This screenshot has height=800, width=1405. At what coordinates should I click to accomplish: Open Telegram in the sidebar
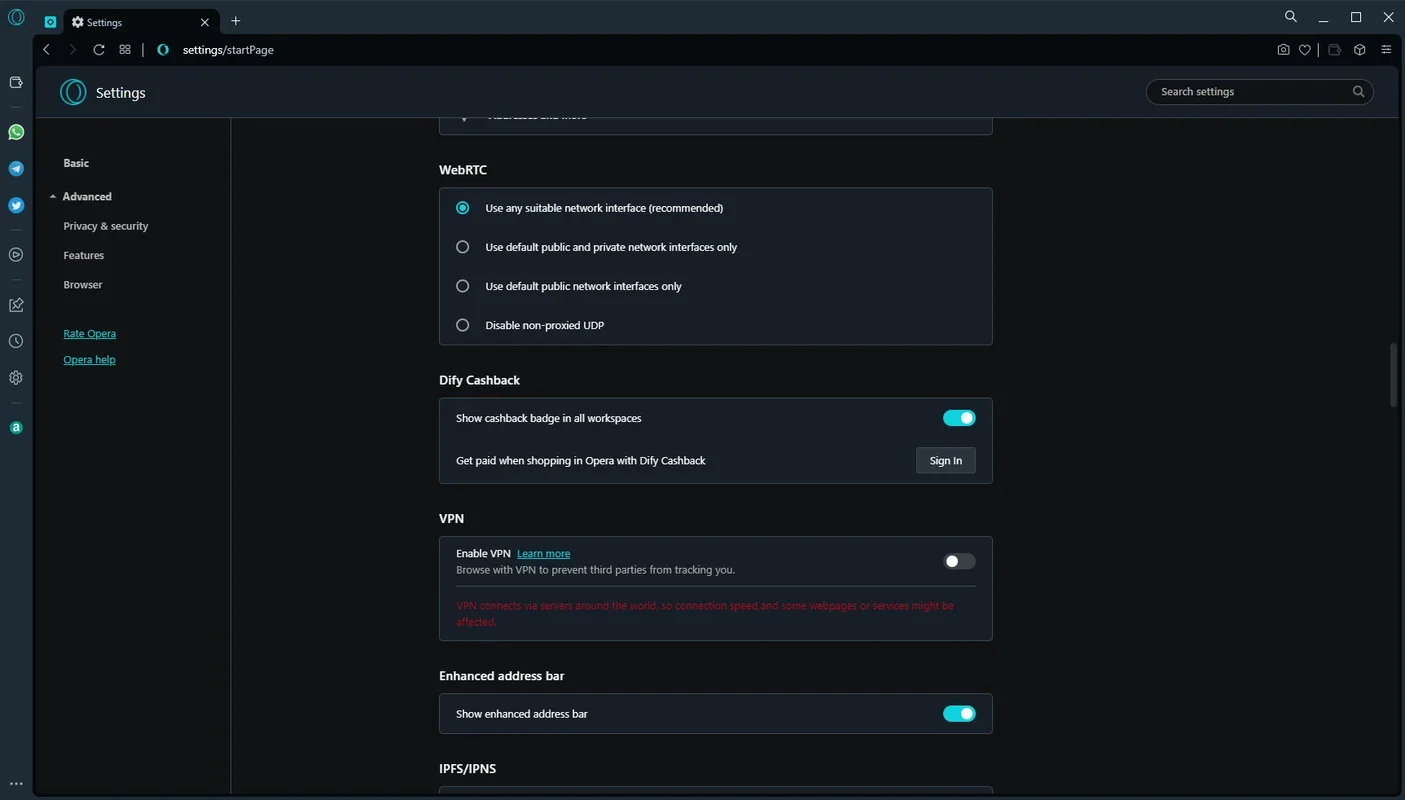pos(16,169)
